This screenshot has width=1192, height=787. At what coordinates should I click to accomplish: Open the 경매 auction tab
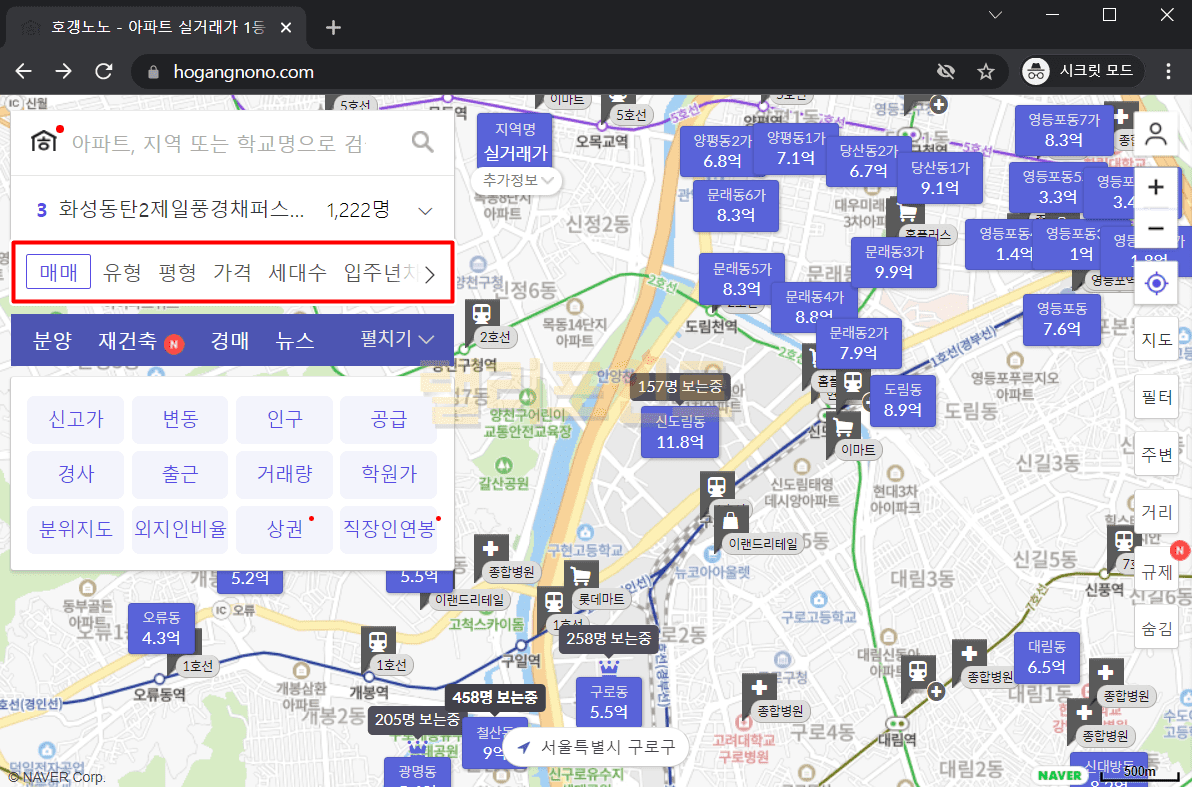pyautogui.click(x=229, y=341)
